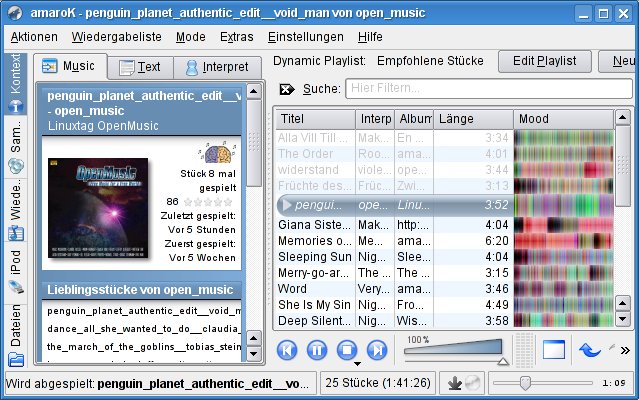Select the 'Giana Siste...' track row

click(x=445, y=225)
